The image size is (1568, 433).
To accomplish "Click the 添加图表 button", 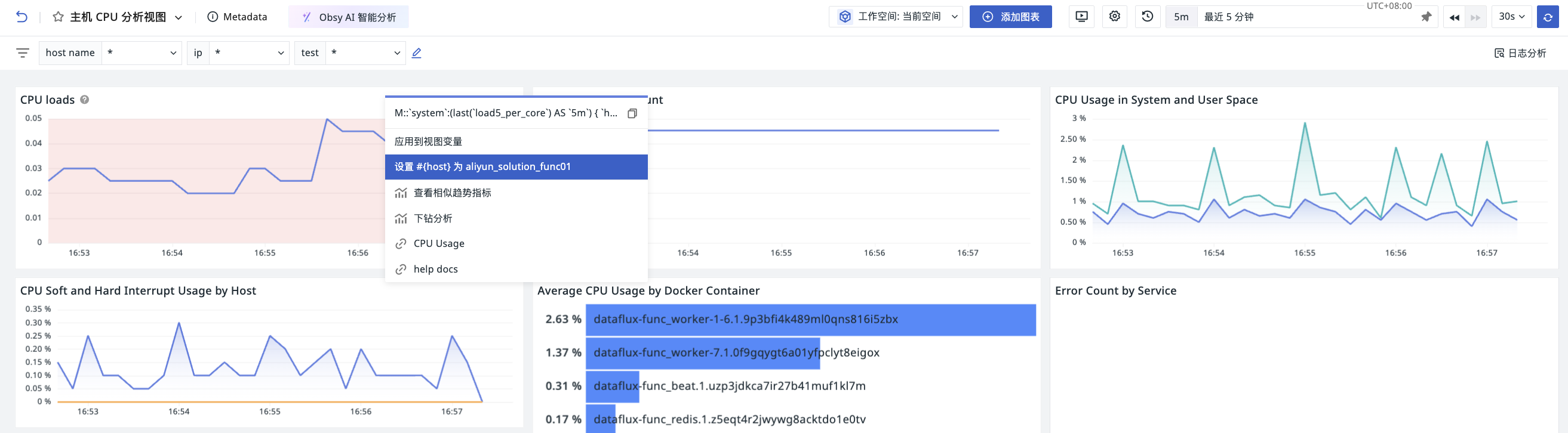I will click(x=1010, y=17).
